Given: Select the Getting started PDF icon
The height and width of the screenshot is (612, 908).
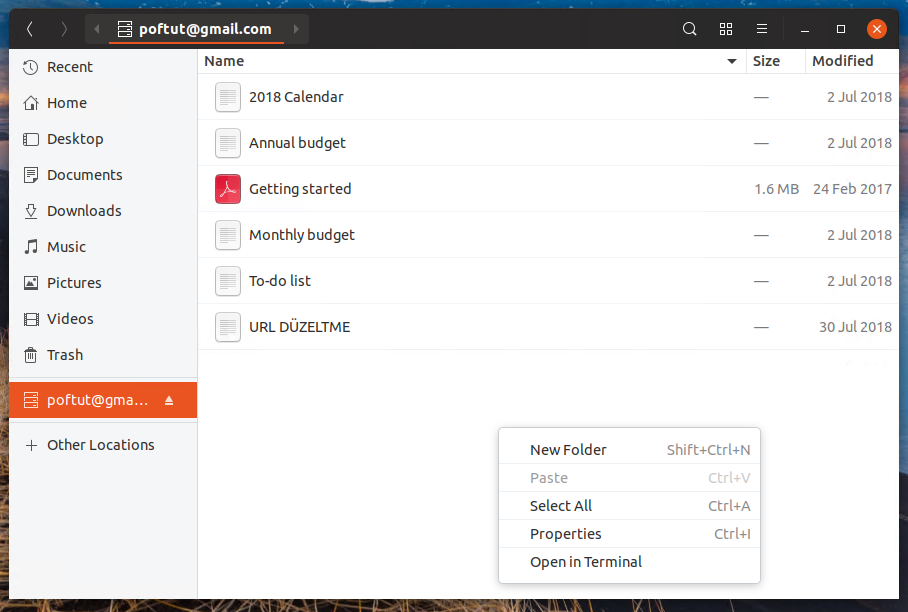Looking at the screenshot, I should point(228,189).
